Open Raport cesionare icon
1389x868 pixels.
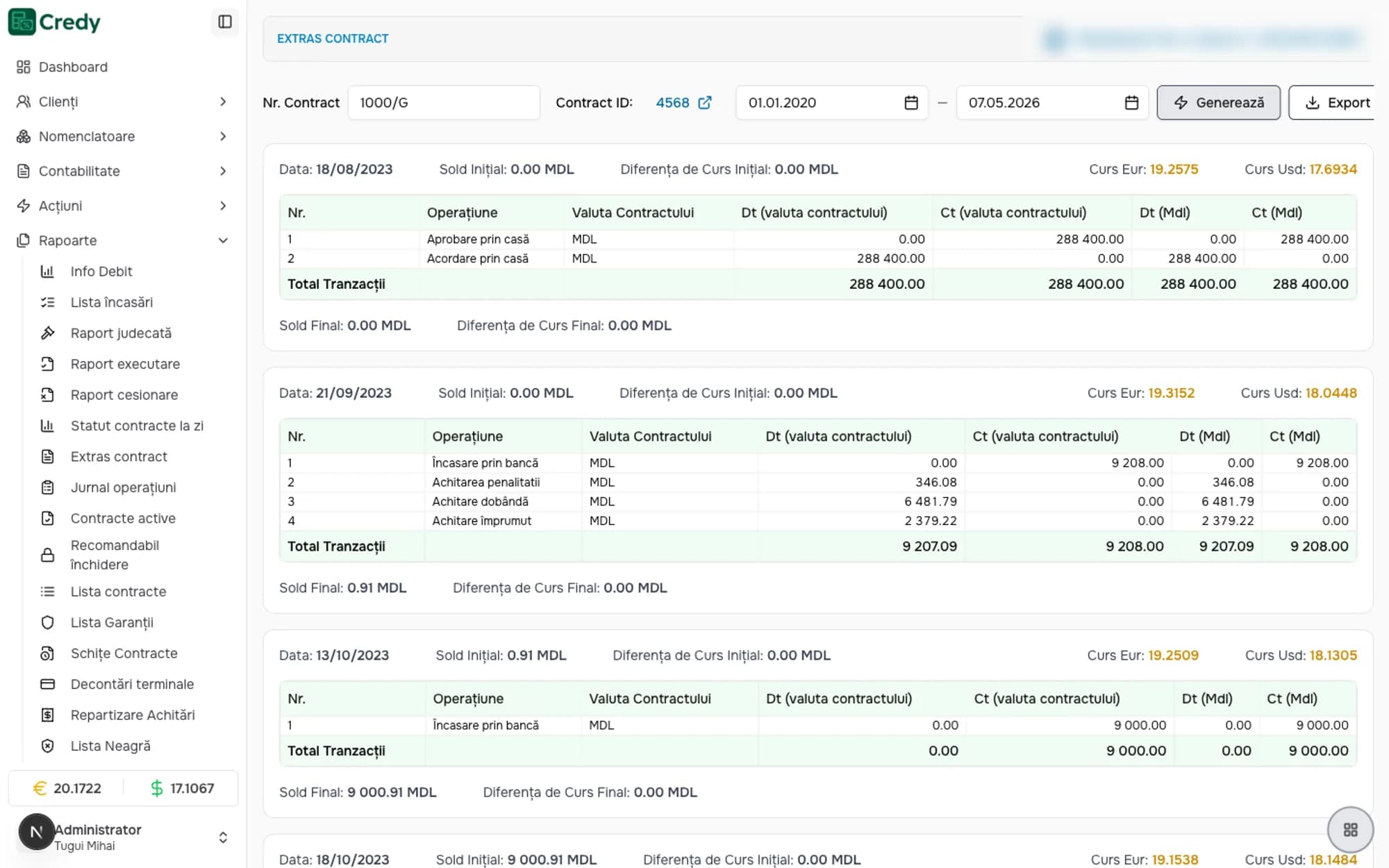tap(47, 395)
